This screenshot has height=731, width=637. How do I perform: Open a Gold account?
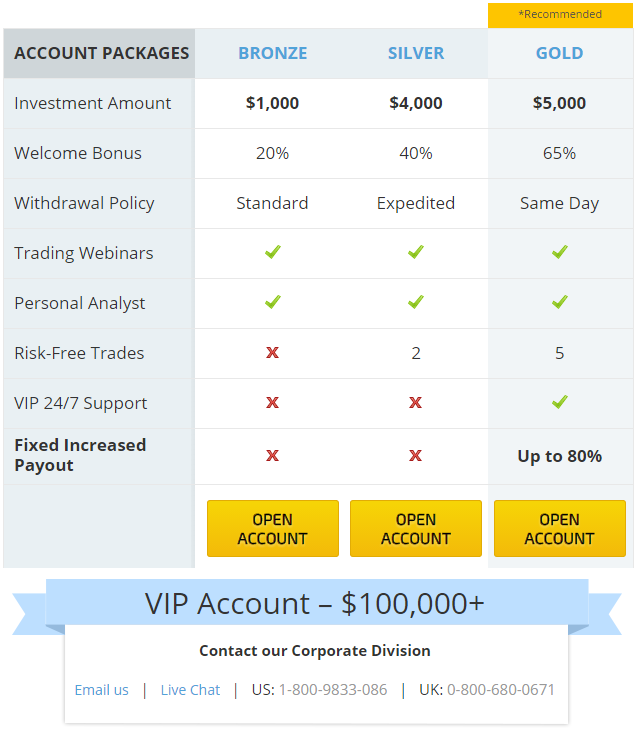(559, 528)
